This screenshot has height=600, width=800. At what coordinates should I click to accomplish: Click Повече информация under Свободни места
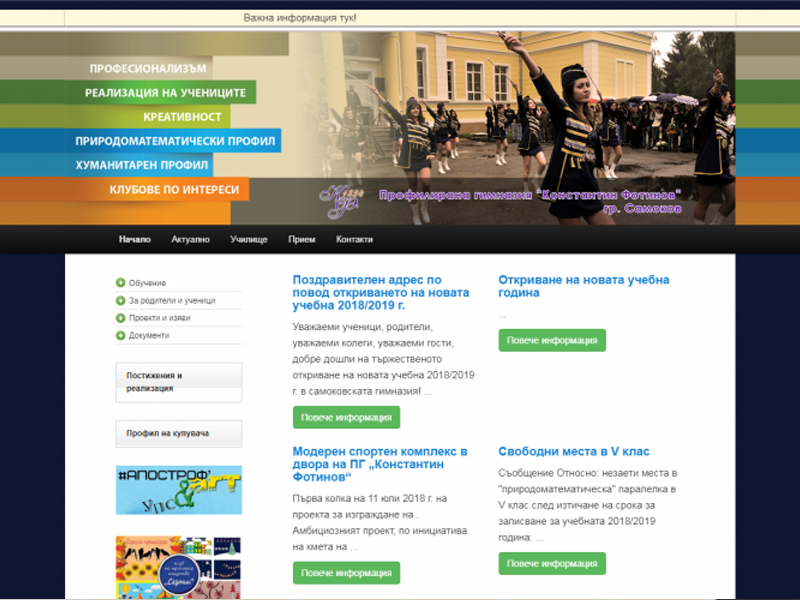(552, 563)
